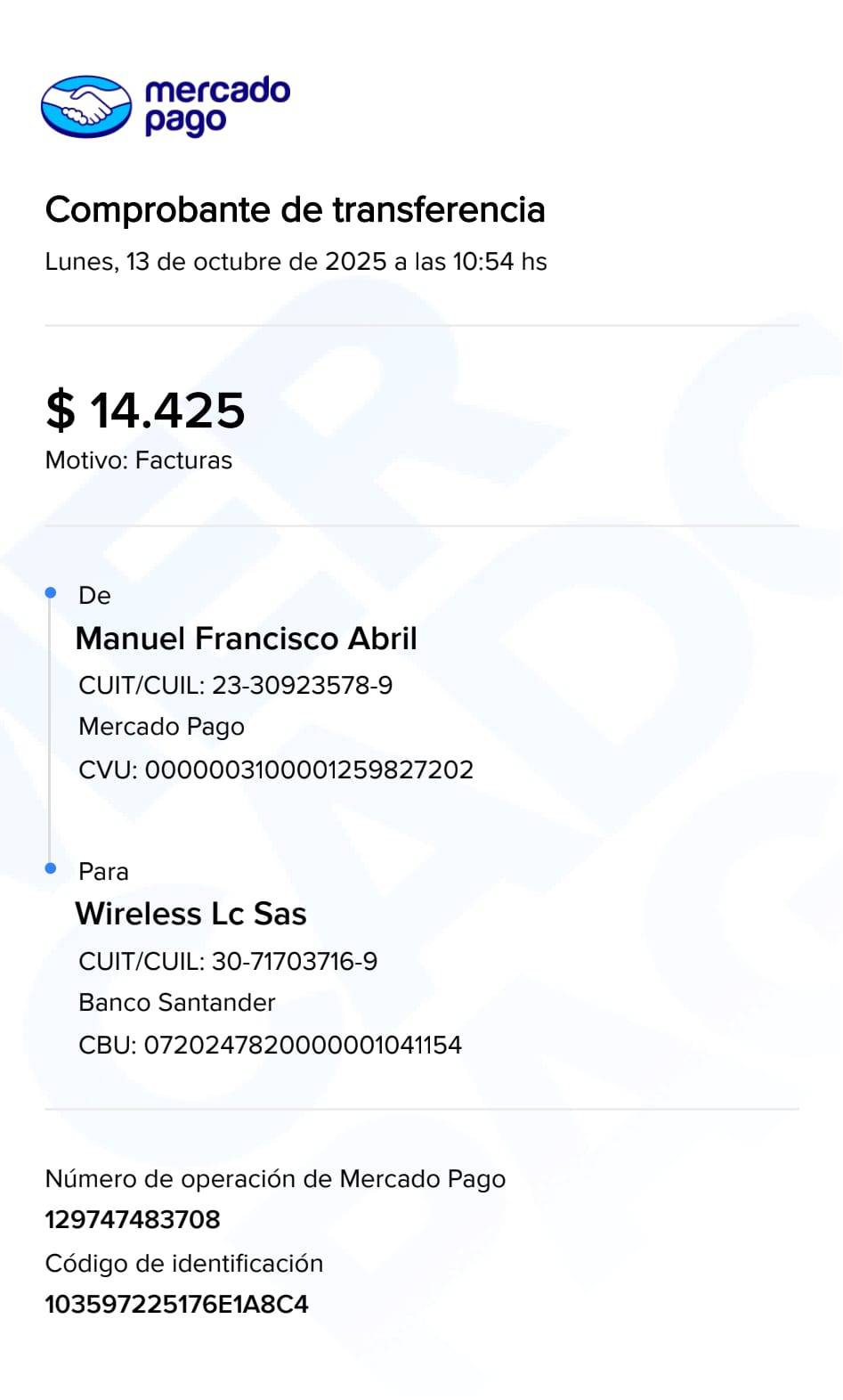843x1400 pixels.
Task: Select recipient name Wireless Lc Sas
Action: pos(190,914)
